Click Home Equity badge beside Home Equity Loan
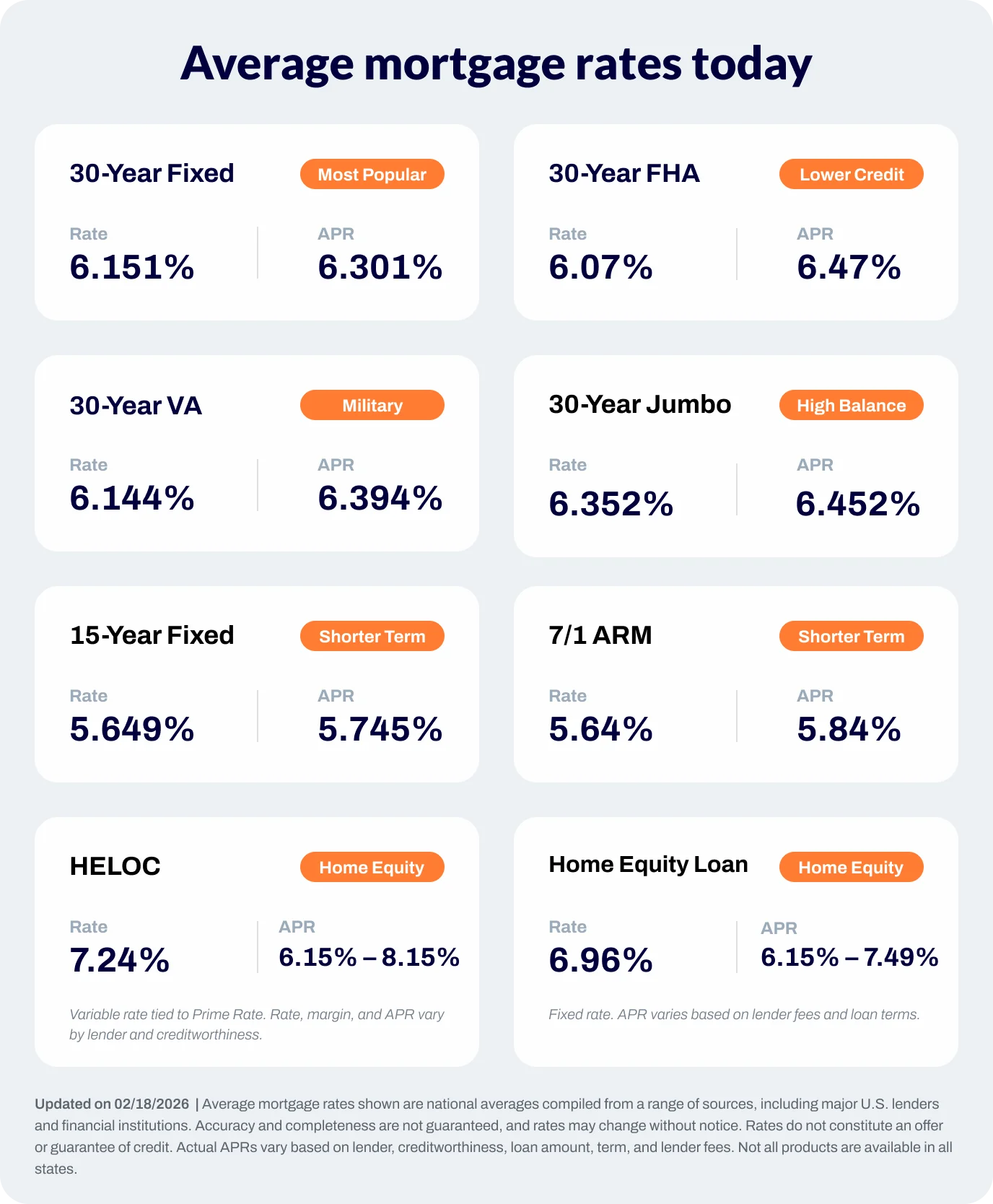This screenshot has width=993, height=1204. [851, 868]
